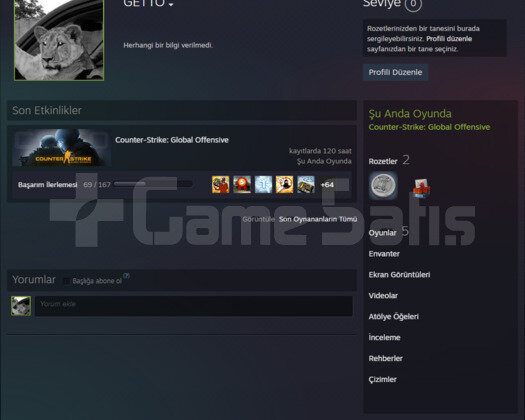This screenshot has height=420, width=525.
Task: Click the green Counter-Strike: Global Offensive in-game link
Action: pyautogui.click(x=429, y=127)
